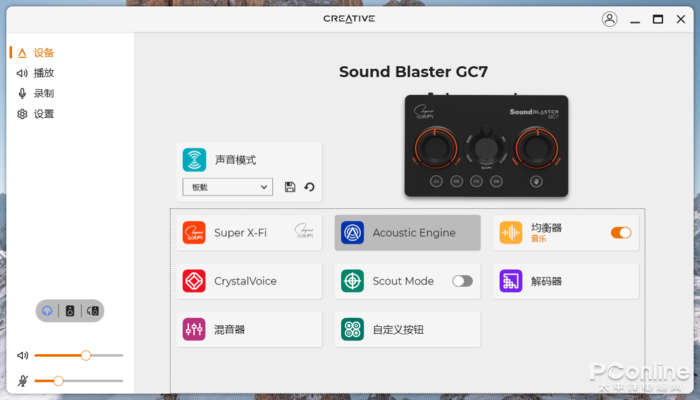Viewport: 700px width, 400px height.
Task: Click the Scout Mode label
Action: coord(403,281)
